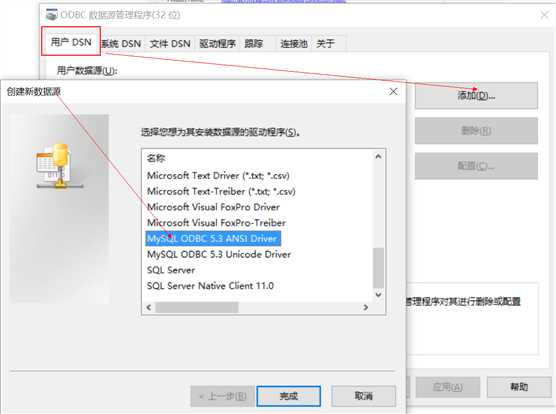The width and height of the screenshot is (556, 414).
Task: Select SQL Server Native Client 11.0
Action: coord(210,286)
